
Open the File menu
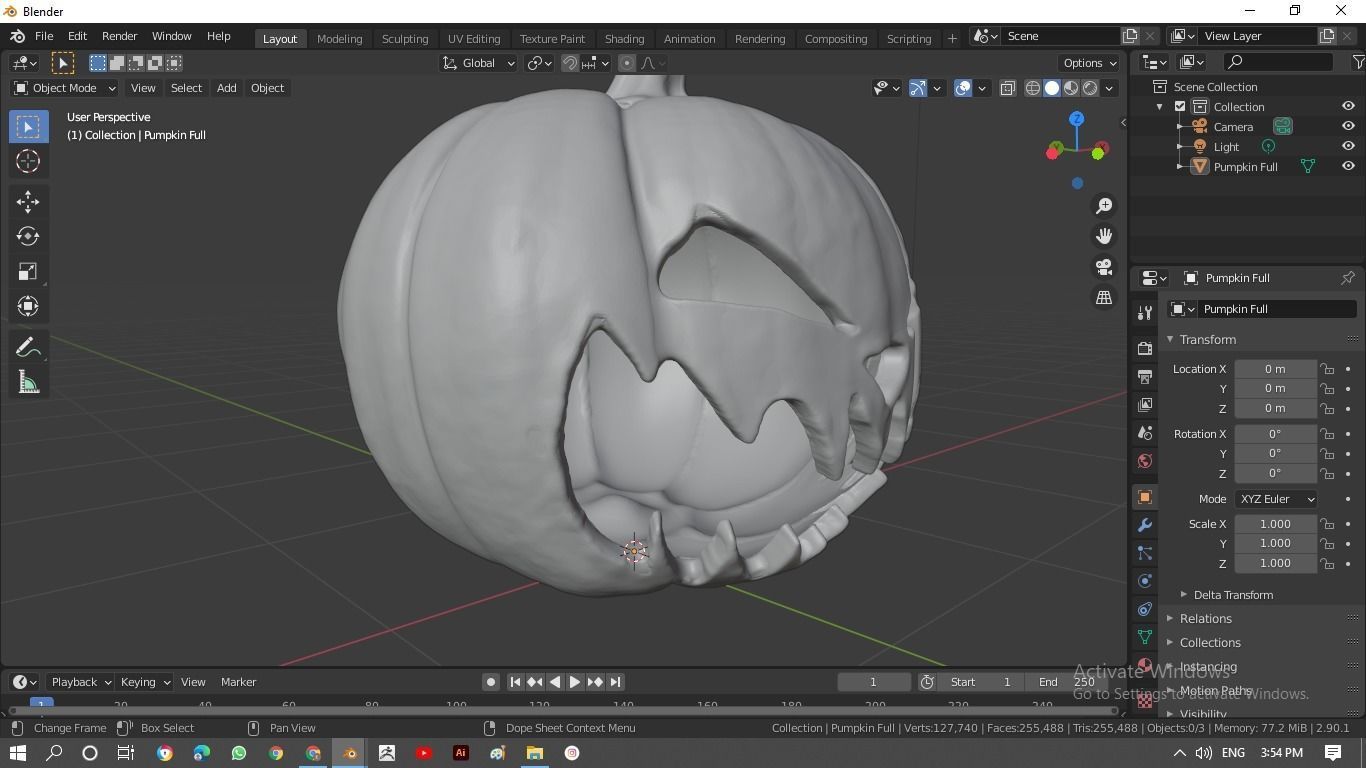44,36
